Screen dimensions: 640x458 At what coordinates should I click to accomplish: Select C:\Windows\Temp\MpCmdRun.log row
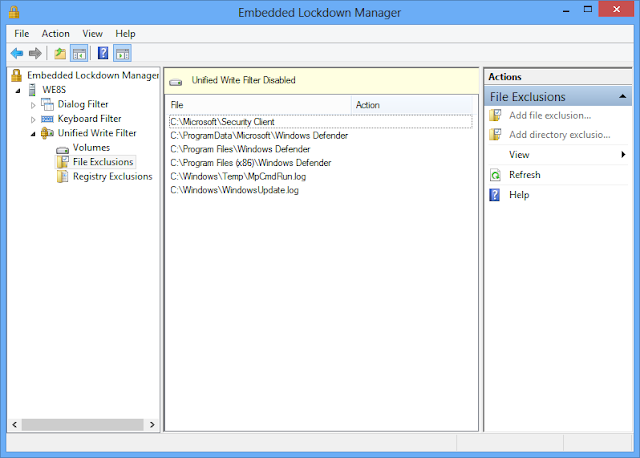(320, 176)
